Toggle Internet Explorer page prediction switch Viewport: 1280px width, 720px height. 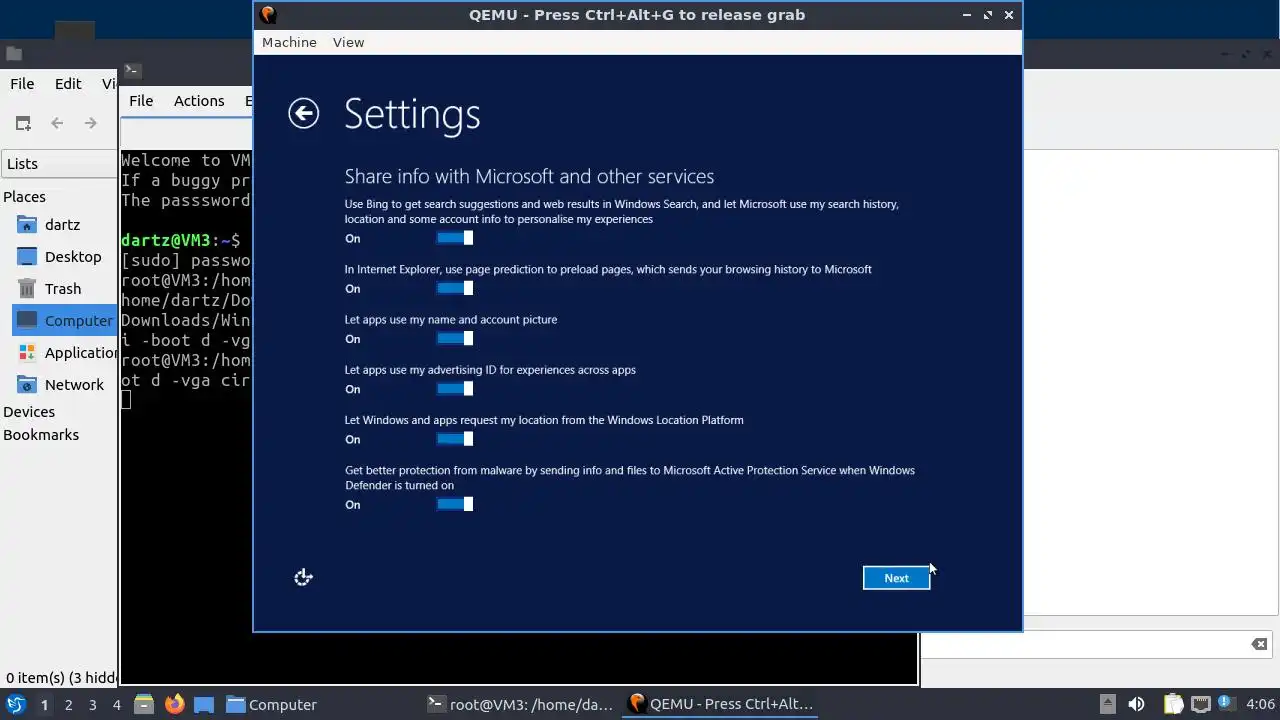(455, 288)
